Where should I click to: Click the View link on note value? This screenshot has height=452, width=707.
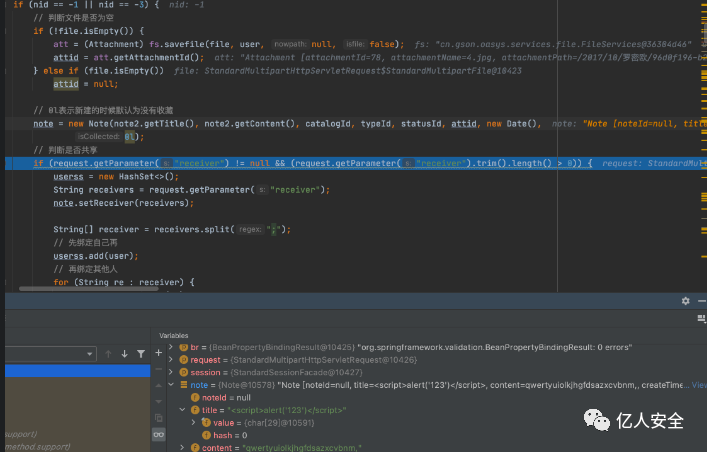(699, 385)
